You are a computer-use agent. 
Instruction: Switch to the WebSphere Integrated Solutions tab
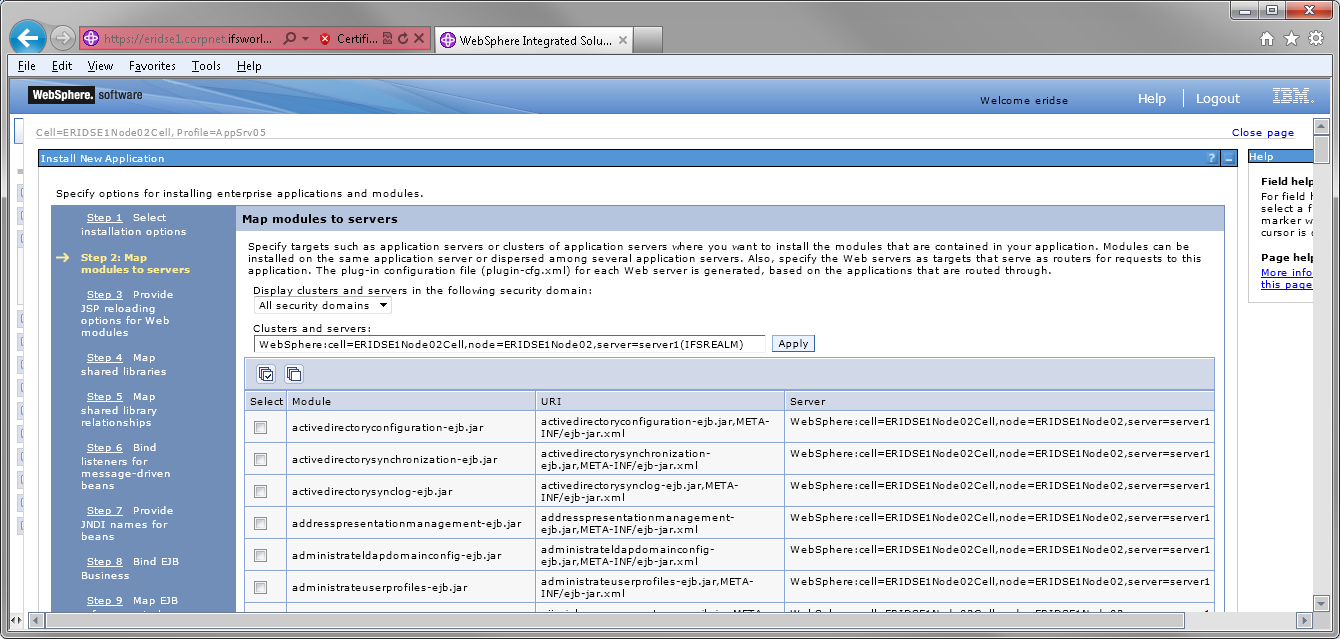530,39
